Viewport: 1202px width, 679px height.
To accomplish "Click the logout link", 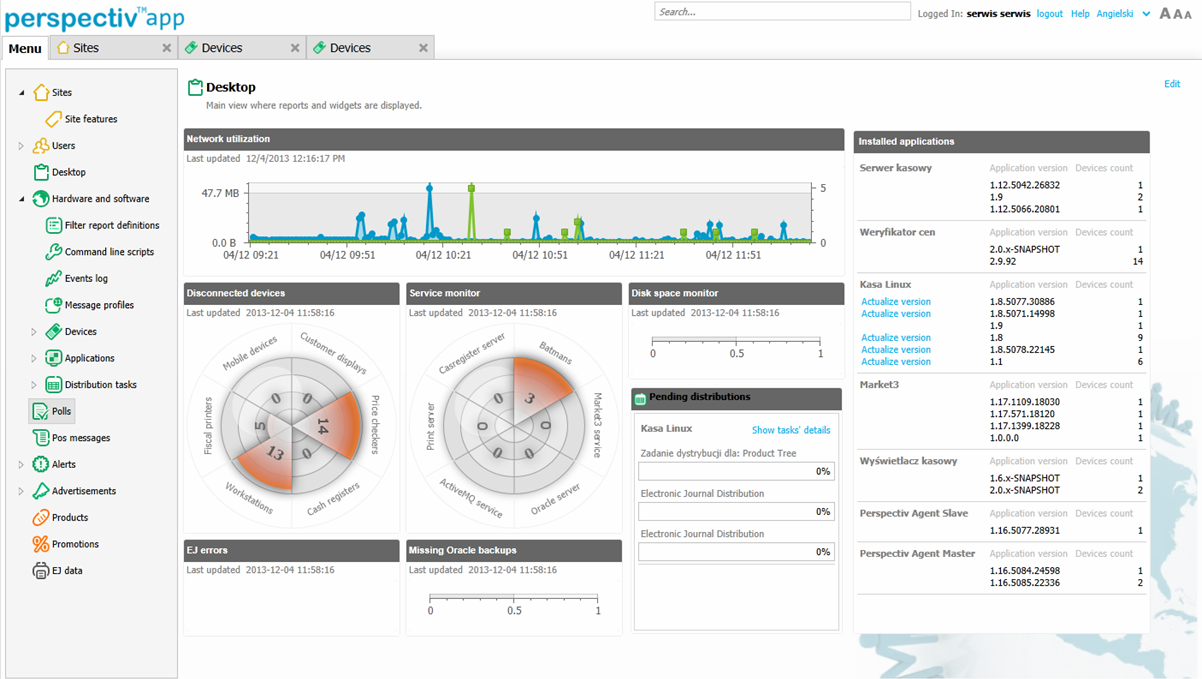I will pyautogui.click(x=1049, y=14).
